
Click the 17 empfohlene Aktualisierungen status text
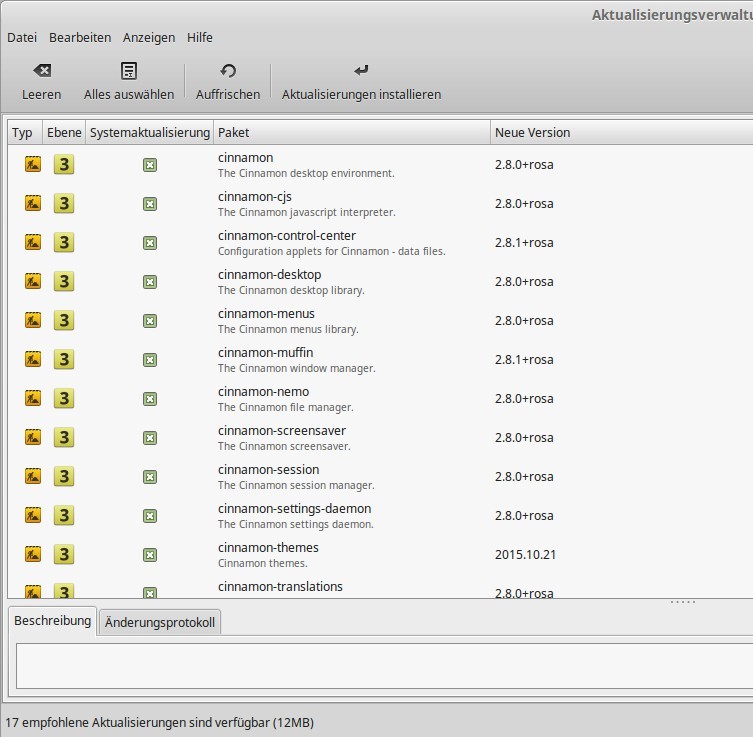pos(159,722)
